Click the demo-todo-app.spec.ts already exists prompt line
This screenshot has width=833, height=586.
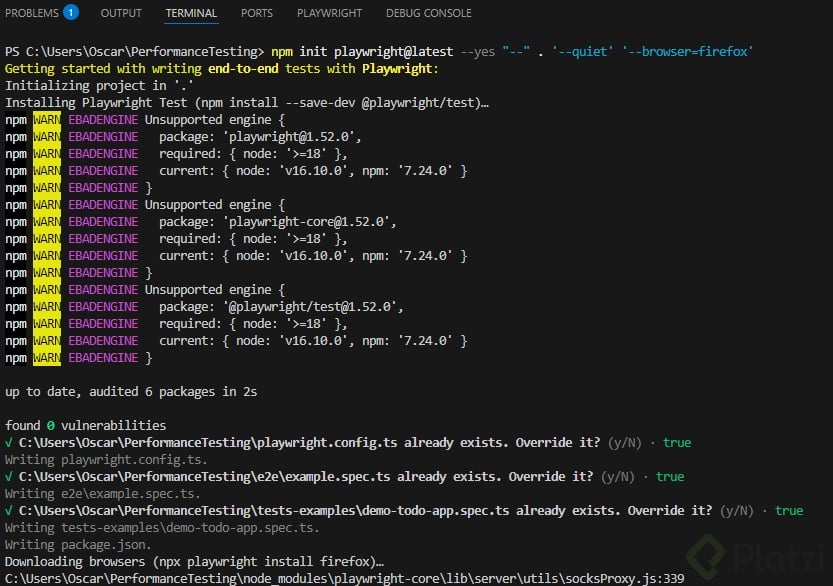(404, 511)
